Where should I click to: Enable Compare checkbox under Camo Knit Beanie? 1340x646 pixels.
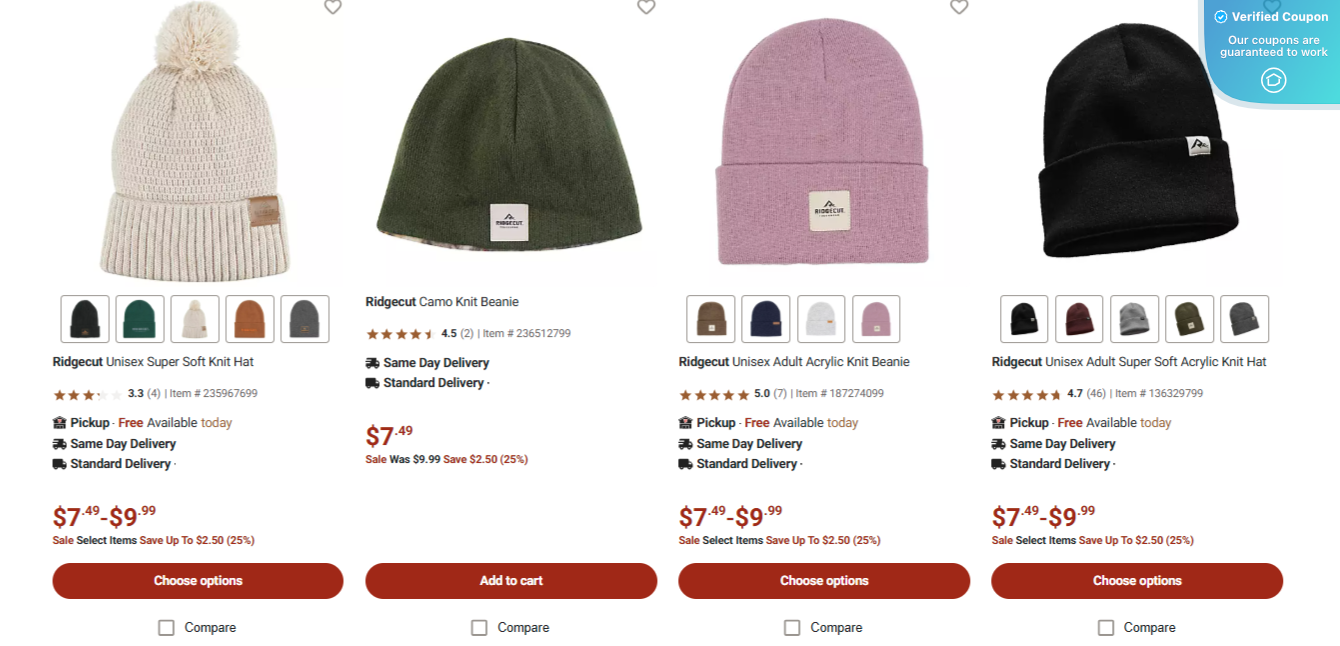click(479, 628)
